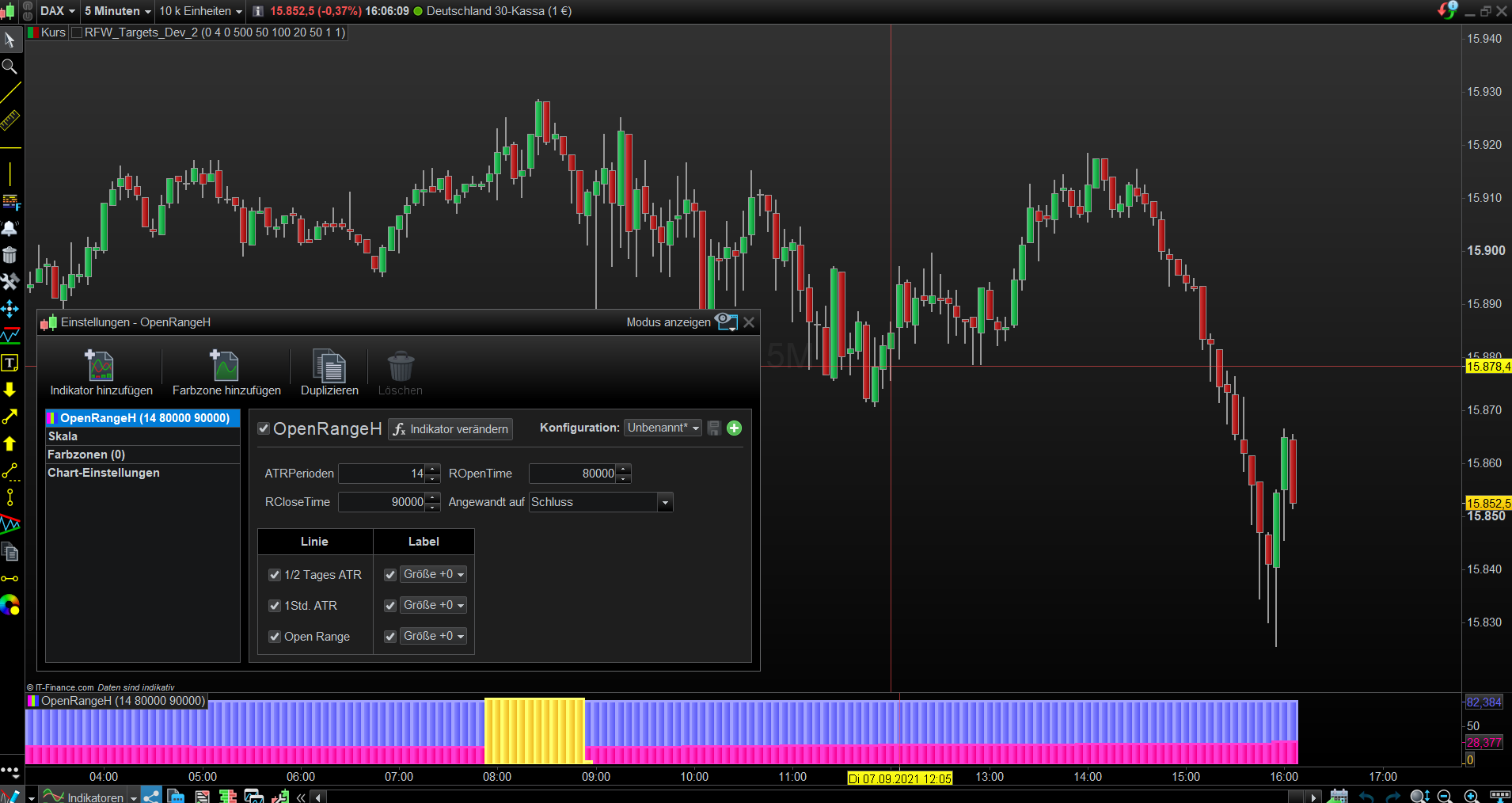Open Größe dropdown for Open Range
The width and height of the screenshot is (1512, 803).
tap(433, 636)
